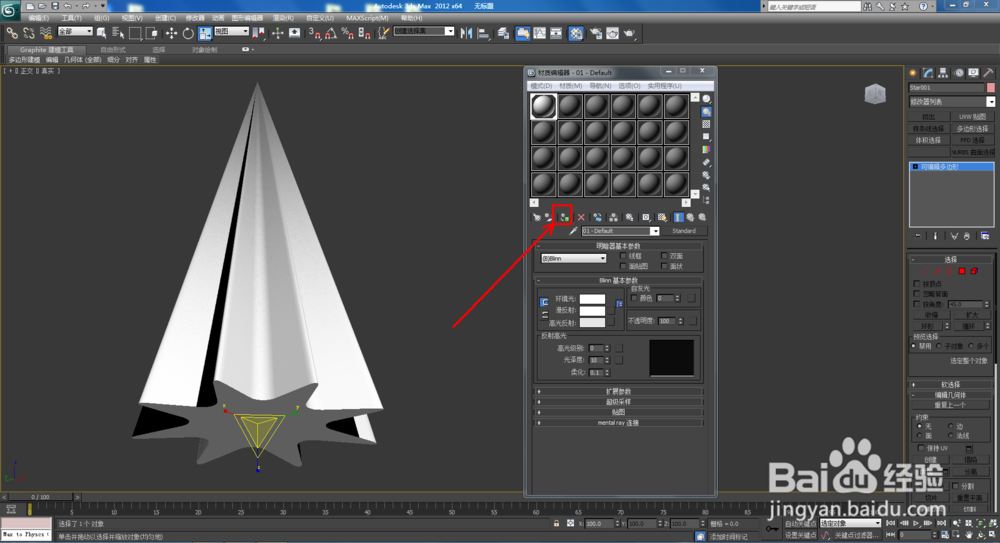1000x543 pixels.
Task: Expand the Extended Parameters (扩展参数) rollout
Action: (619, 391)
